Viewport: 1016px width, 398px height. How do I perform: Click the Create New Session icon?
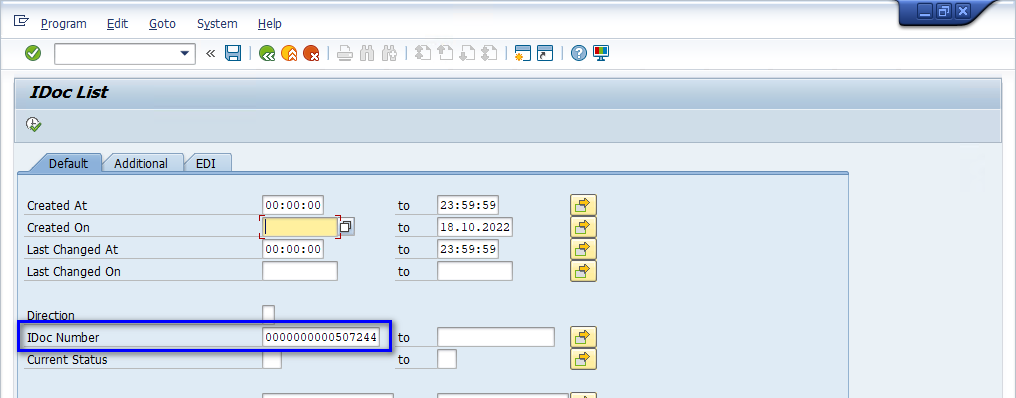pos(523,53)
